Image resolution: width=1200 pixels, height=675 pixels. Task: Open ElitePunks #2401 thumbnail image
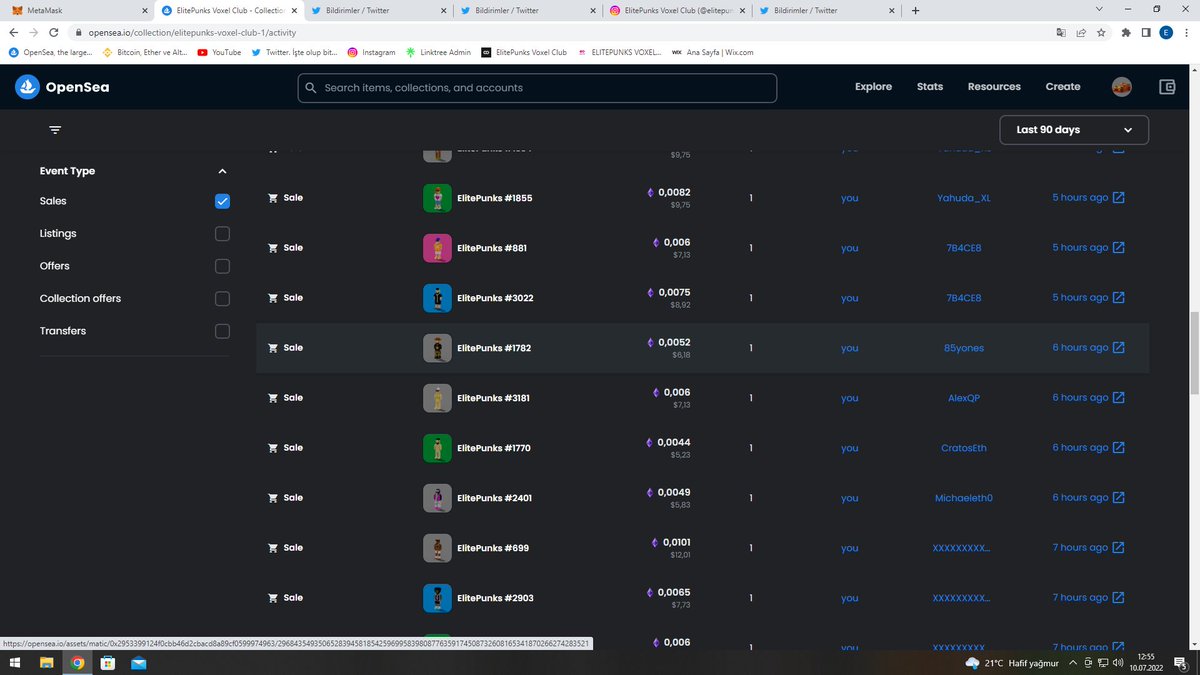(x=438, y=498)
